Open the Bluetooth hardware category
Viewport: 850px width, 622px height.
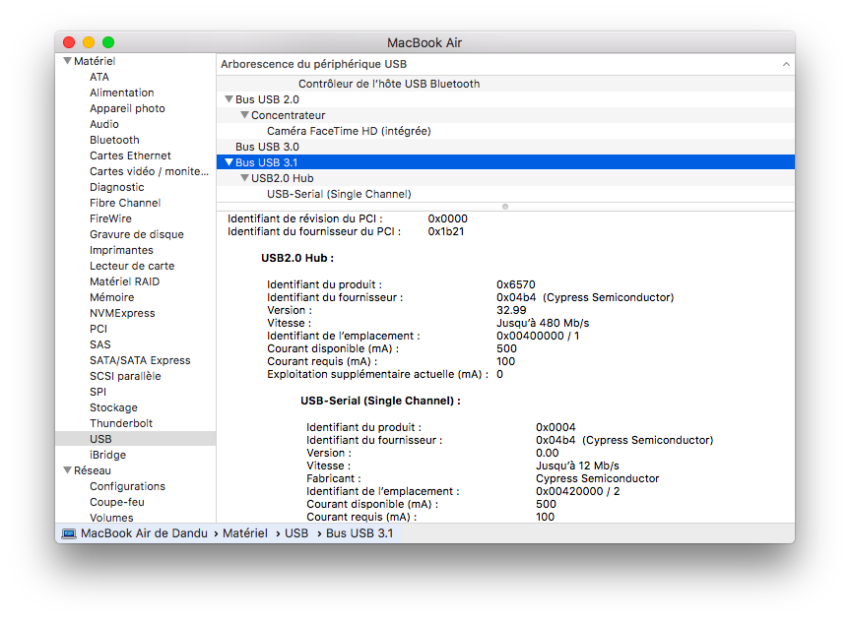coord(114,140)
